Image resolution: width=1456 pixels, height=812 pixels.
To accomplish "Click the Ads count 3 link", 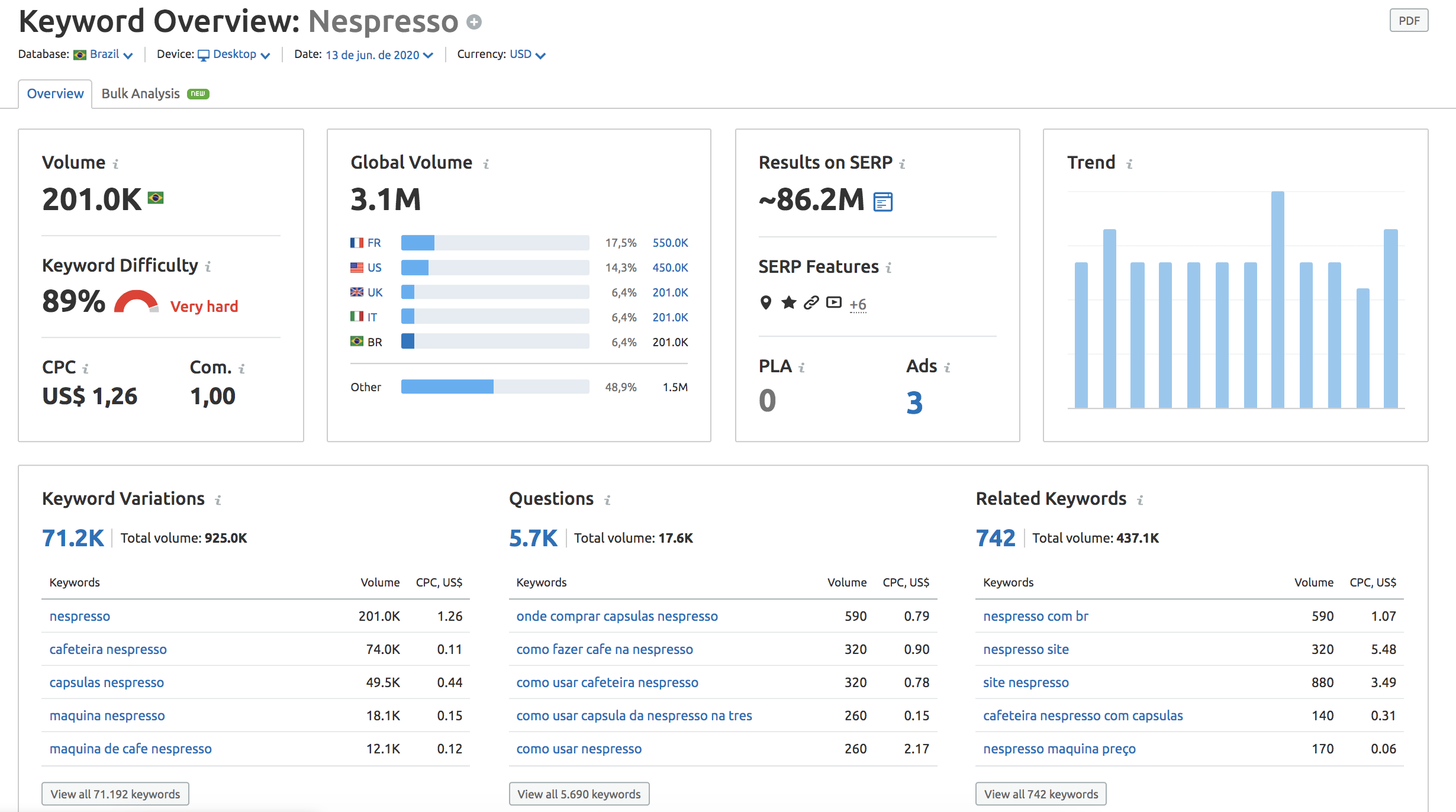I will tap(914, 402).
